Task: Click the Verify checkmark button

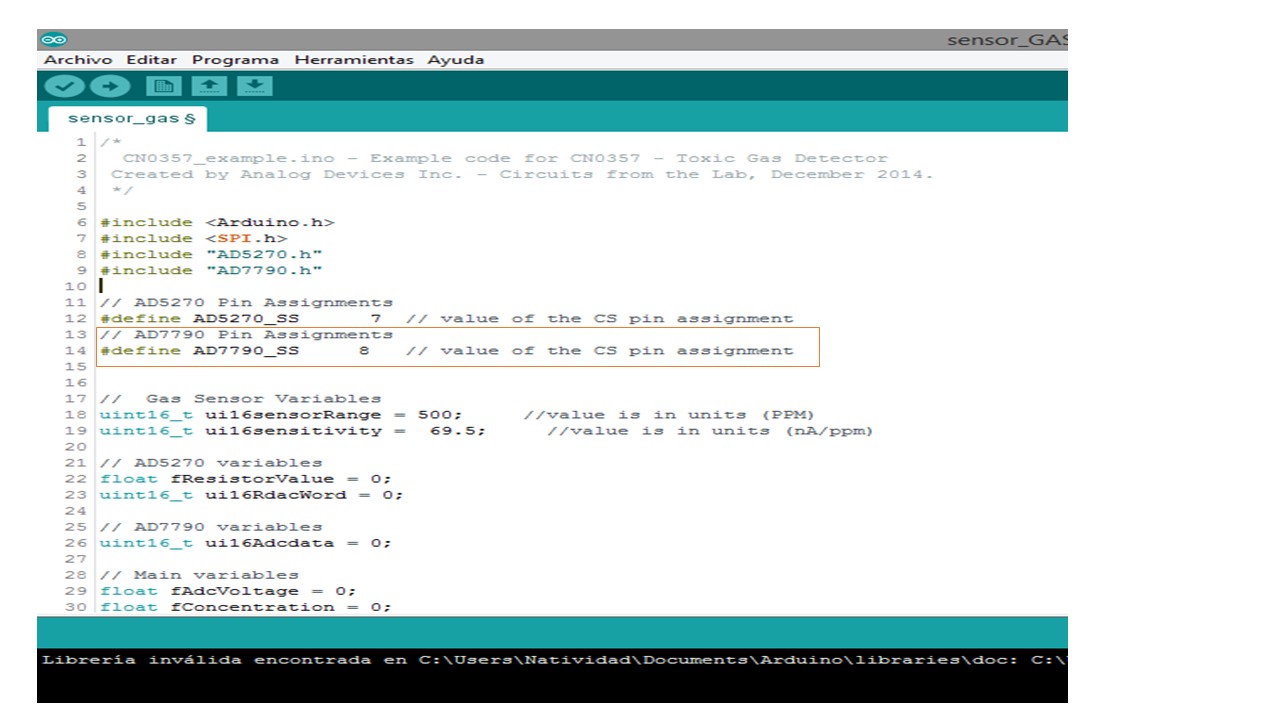Action: (64, 86)
